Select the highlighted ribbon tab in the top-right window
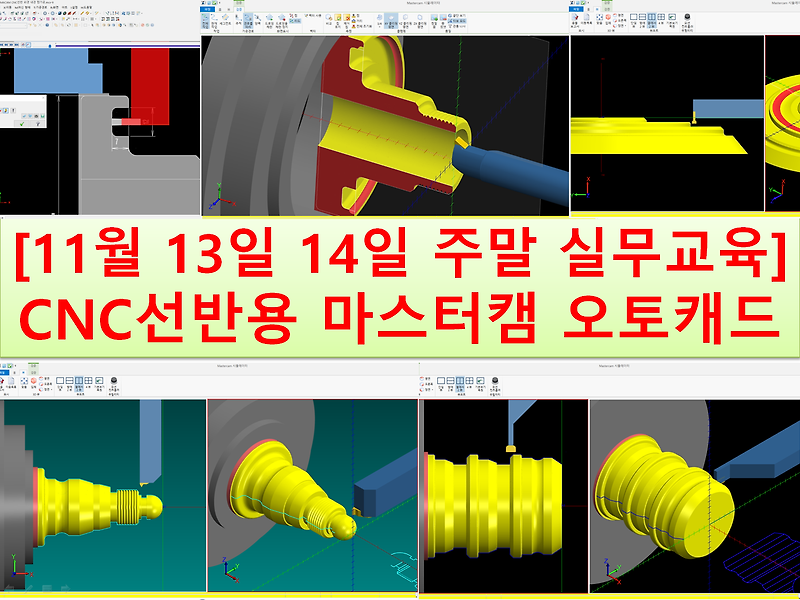This screenshot has height=600, width=800. (x=597, y=8)
